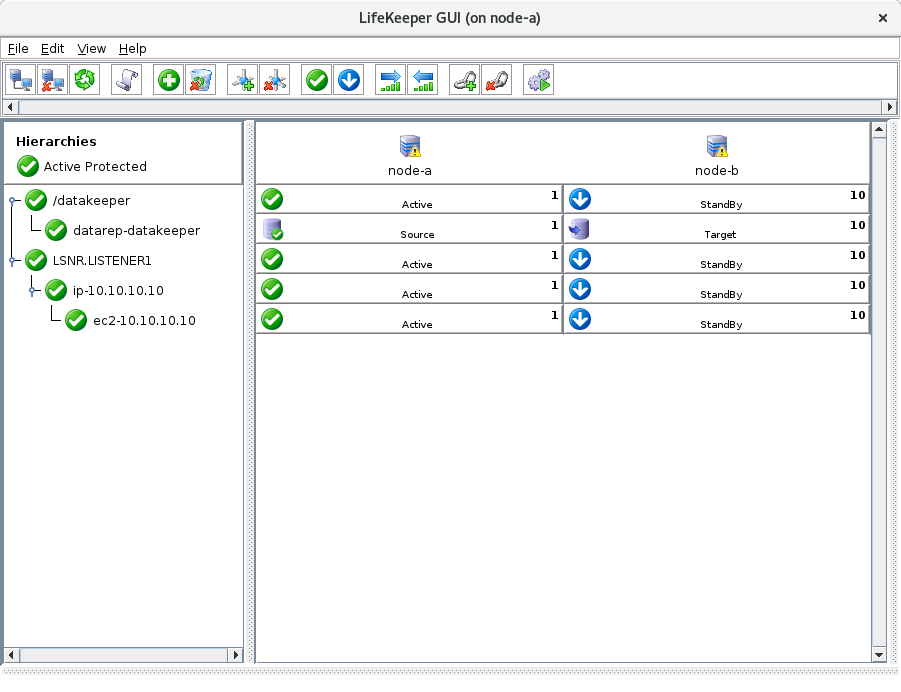Click the Target status text on node-b
Viewport: 901px width, 692px height.
pyautogui.click(x=720, y=234)
